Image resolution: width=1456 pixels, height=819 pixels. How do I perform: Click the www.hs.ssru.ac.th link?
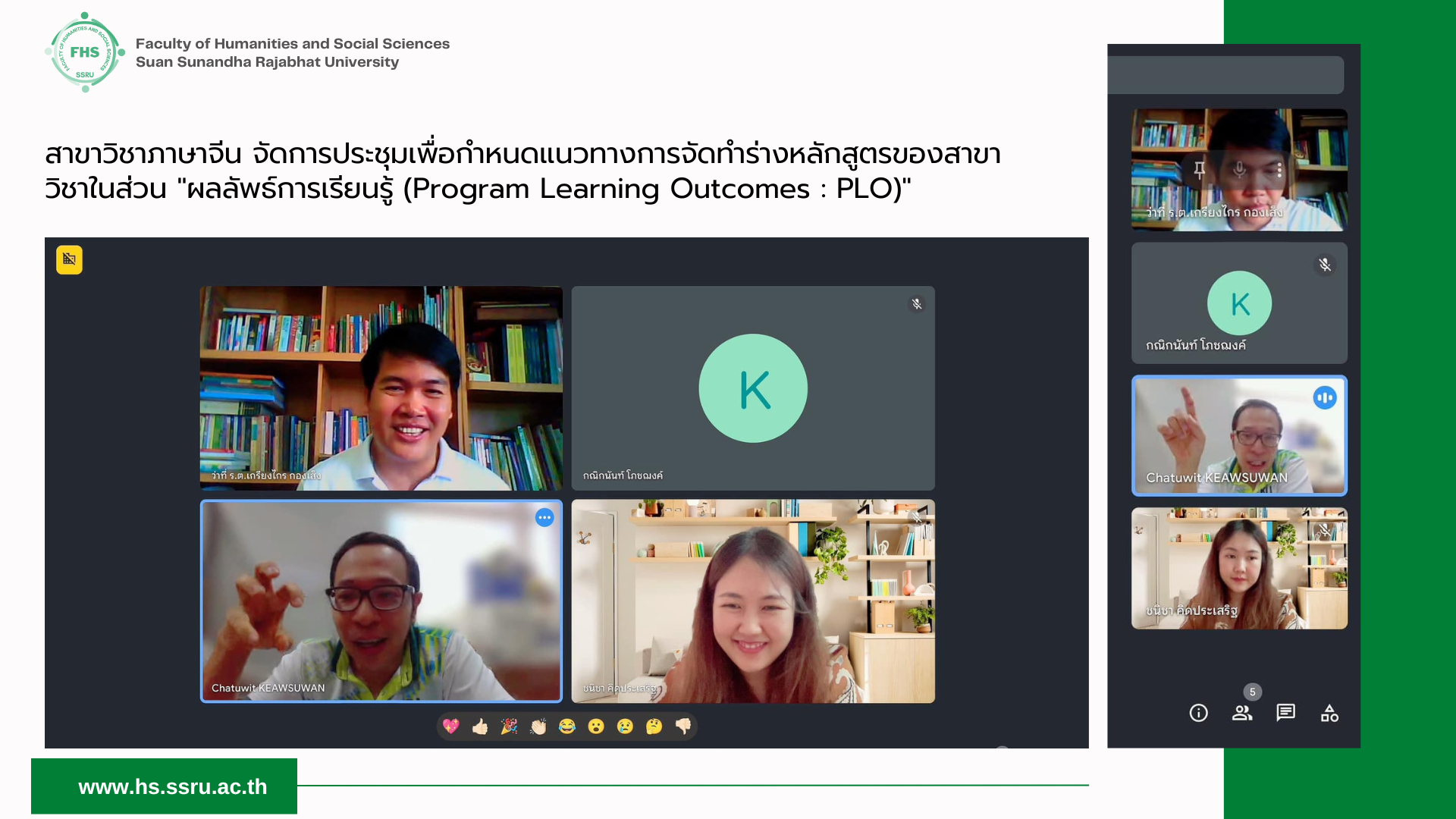point(172,786)
